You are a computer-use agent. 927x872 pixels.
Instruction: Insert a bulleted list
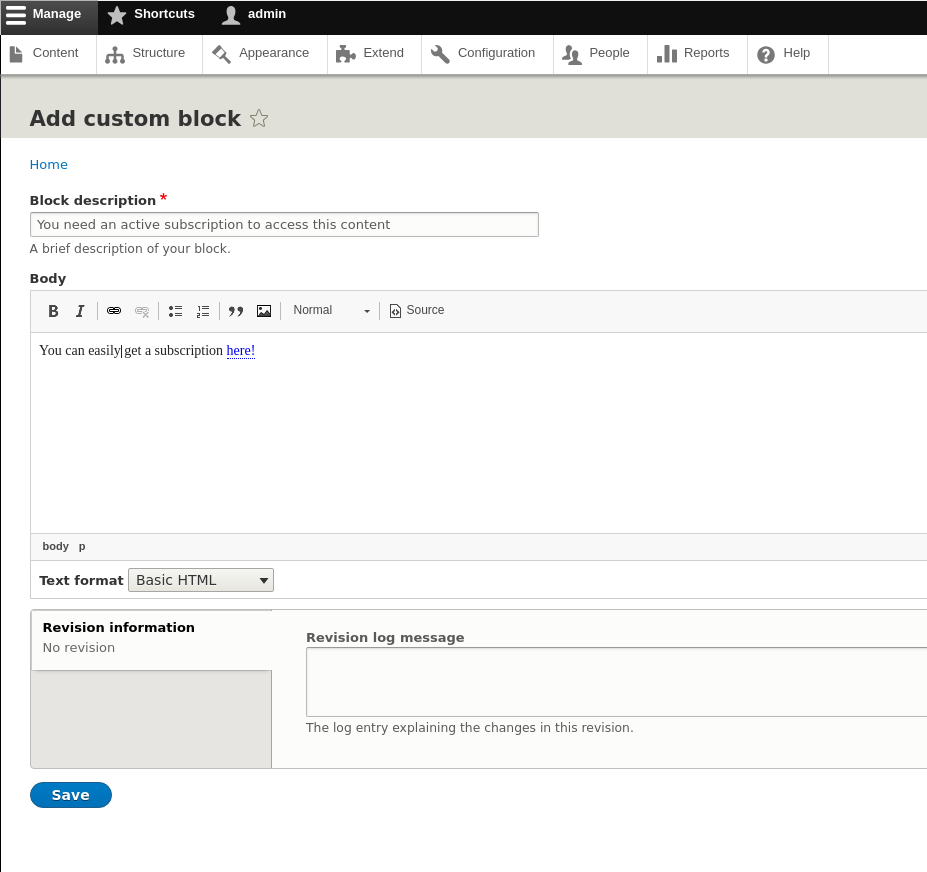175,311
